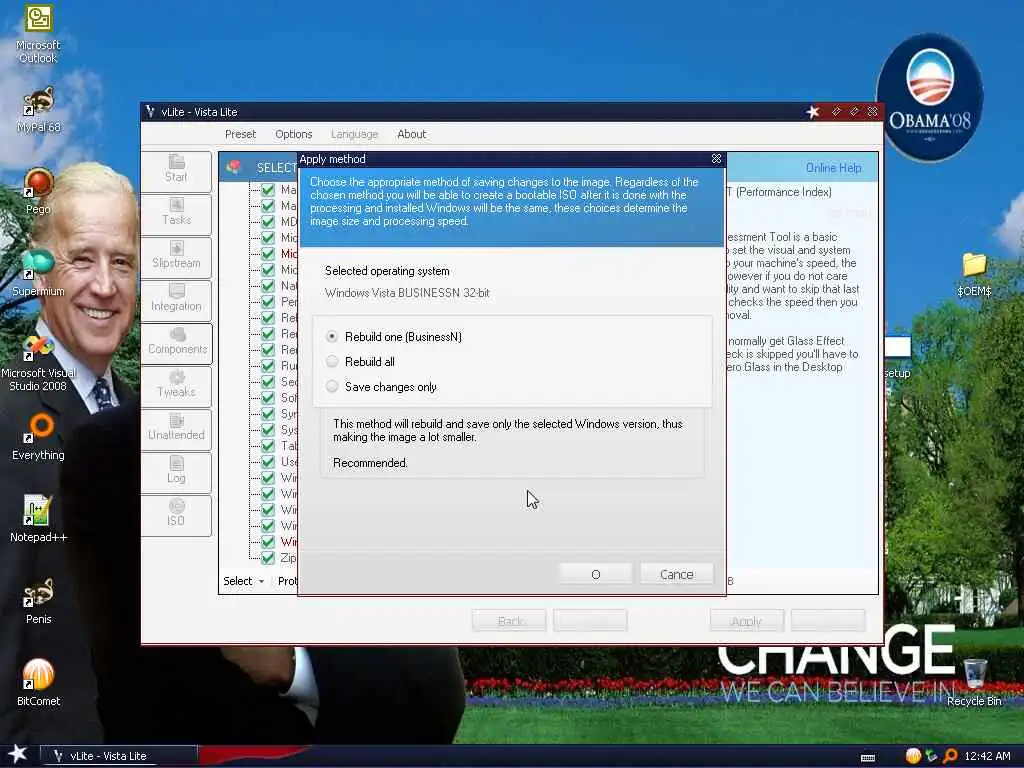Uncheck the Zip component checkbox
Image resolution: width=1024 pixels, height=768 pixels.
[x=268, y=558]
